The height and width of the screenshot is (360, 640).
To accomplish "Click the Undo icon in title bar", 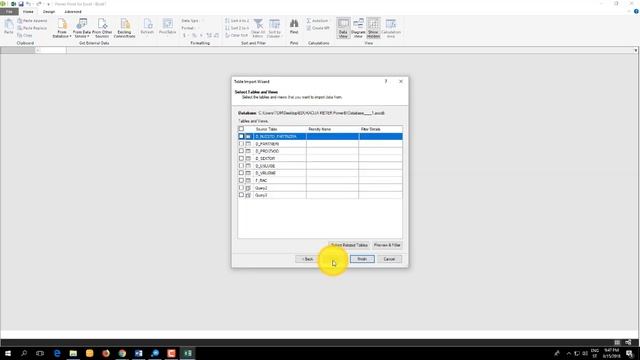I will click(28, 4).
